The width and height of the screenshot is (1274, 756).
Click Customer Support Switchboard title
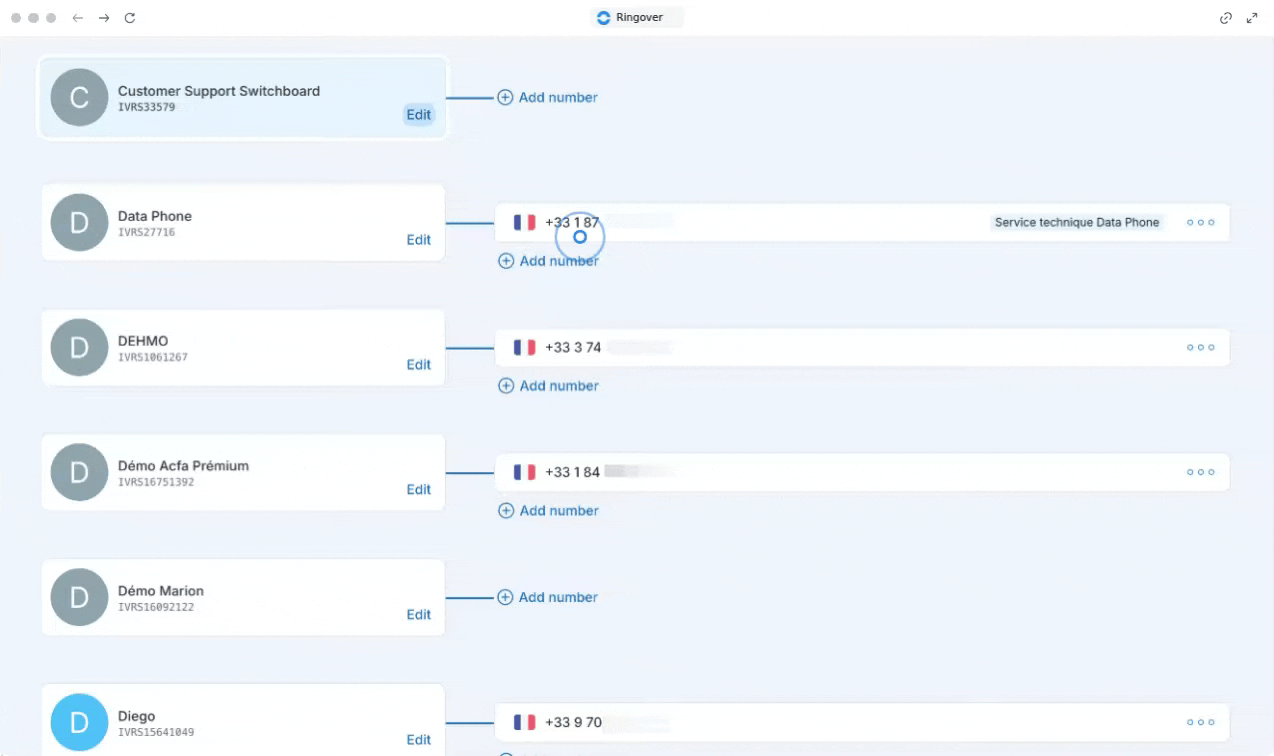coord(219,91)
